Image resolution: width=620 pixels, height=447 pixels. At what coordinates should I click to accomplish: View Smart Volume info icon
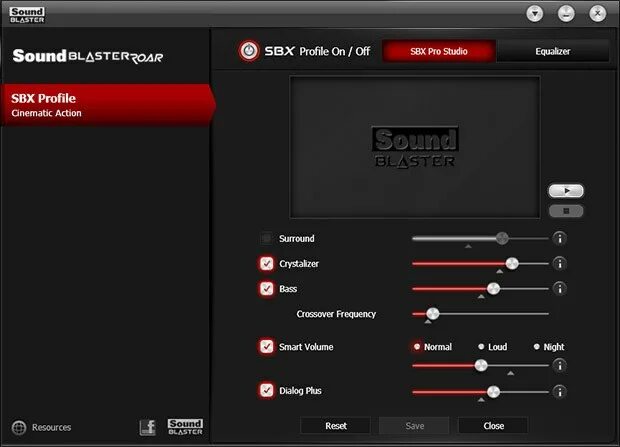tap(560, 366)
